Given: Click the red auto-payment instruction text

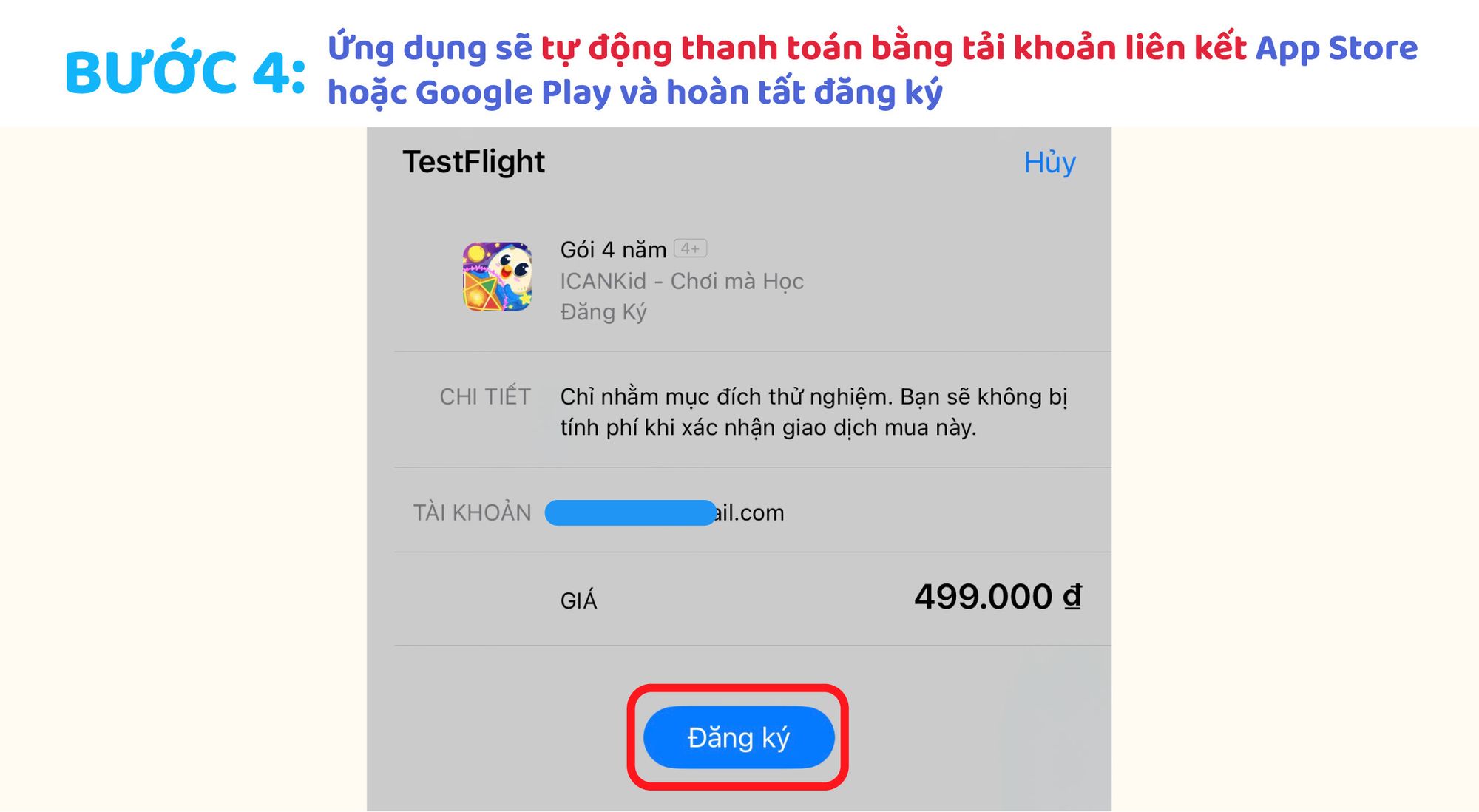Looking at the screenshot, I should click(x=894, y=47).
